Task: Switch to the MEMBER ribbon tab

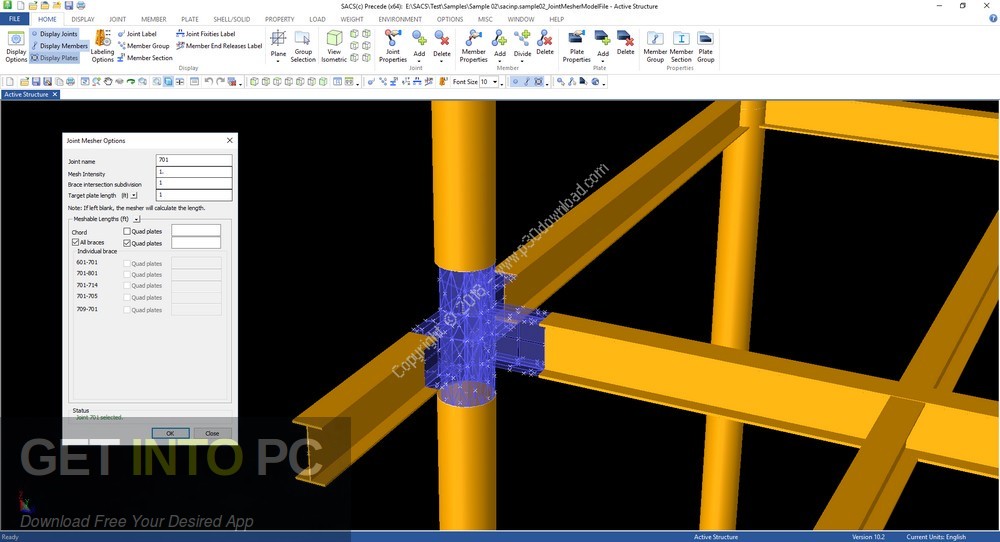Action: [154, 19]
